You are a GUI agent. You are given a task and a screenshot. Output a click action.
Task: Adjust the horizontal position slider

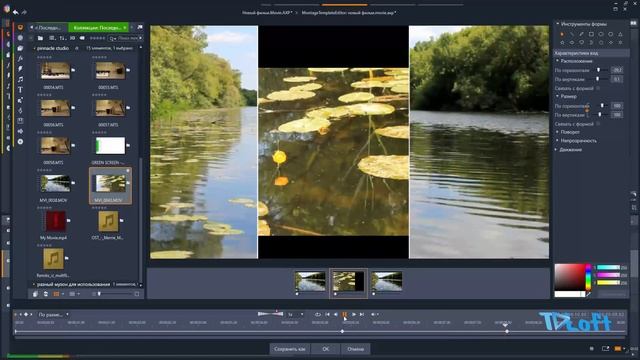(x=599, y=70)
